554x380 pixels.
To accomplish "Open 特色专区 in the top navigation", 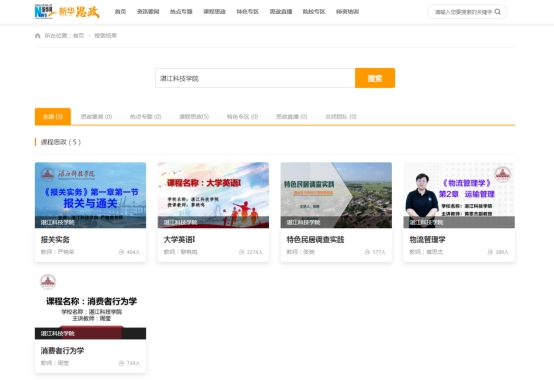I will [248, 12].
